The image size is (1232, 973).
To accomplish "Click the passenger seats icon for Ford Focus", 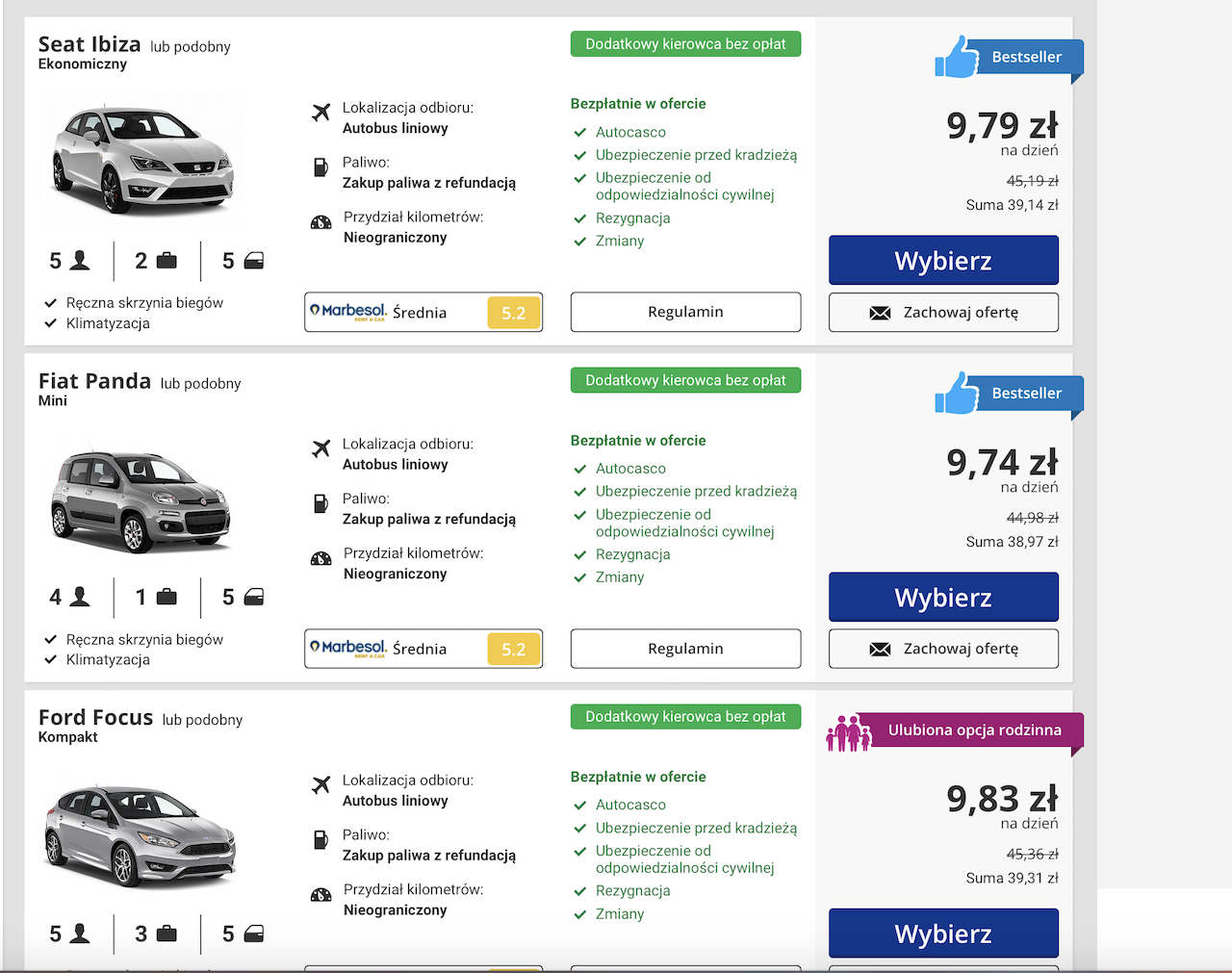I will pos(80,933).
